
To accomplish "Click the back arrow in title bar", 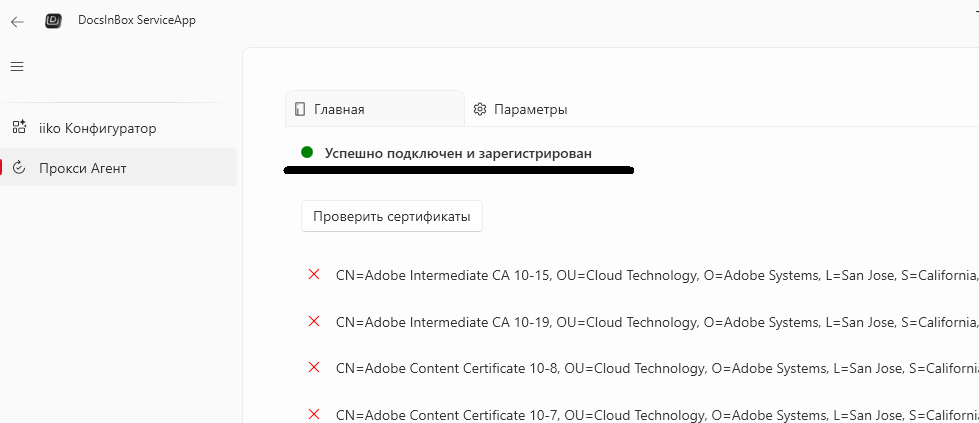I will (x=17, y=21).
